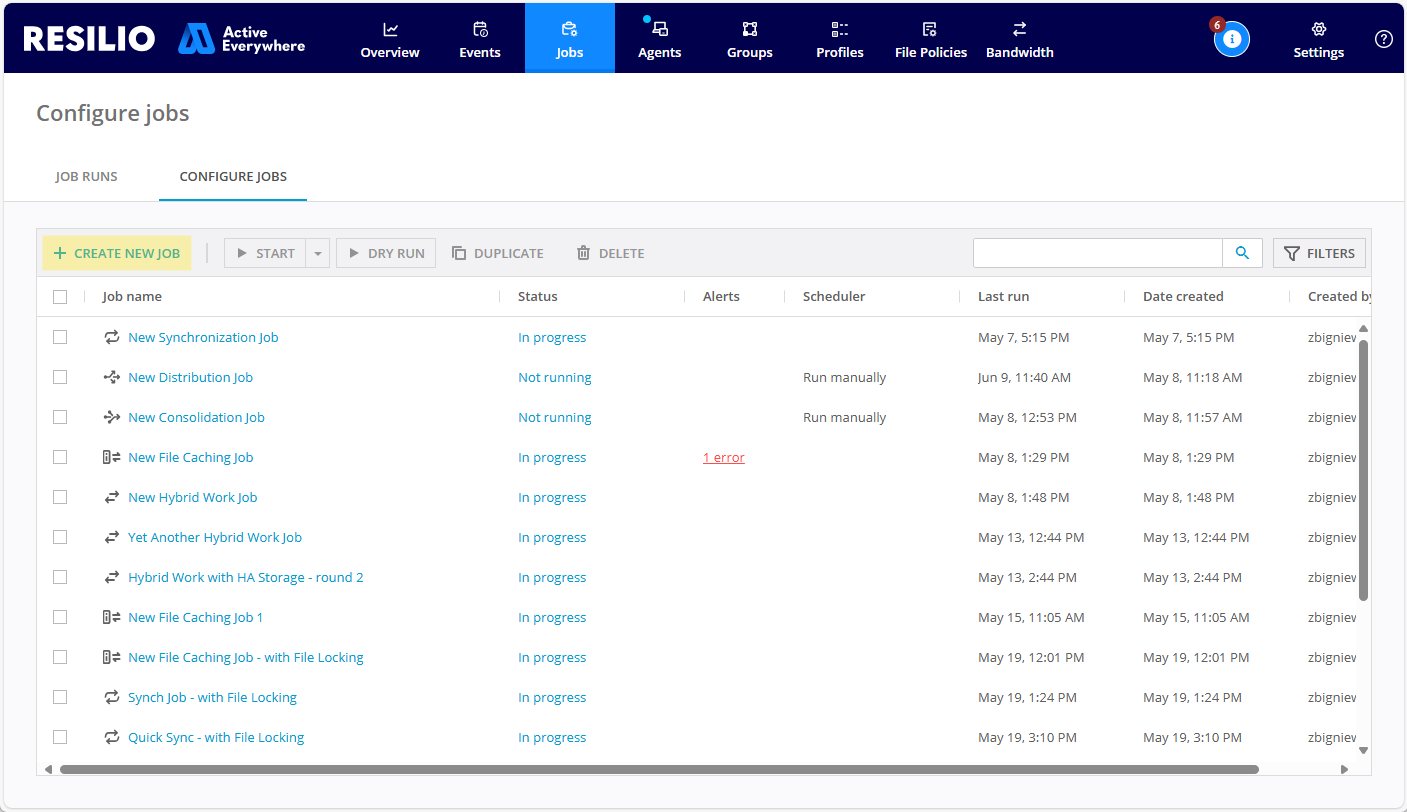Expand the Start button dropdown arrow
The width and height of the screenshot is (1407, 812).
[x=318, y=254]
